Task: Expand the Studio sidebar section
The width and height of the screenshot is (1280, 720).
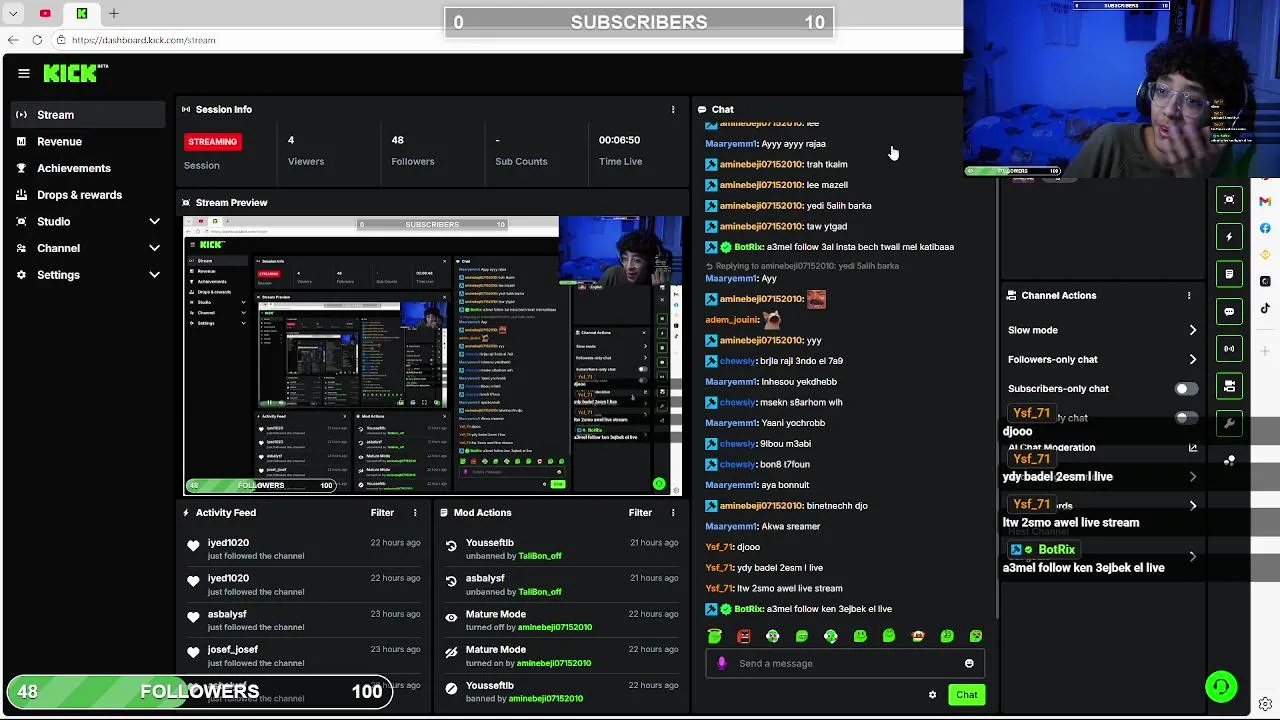Action: pos(154,221)
